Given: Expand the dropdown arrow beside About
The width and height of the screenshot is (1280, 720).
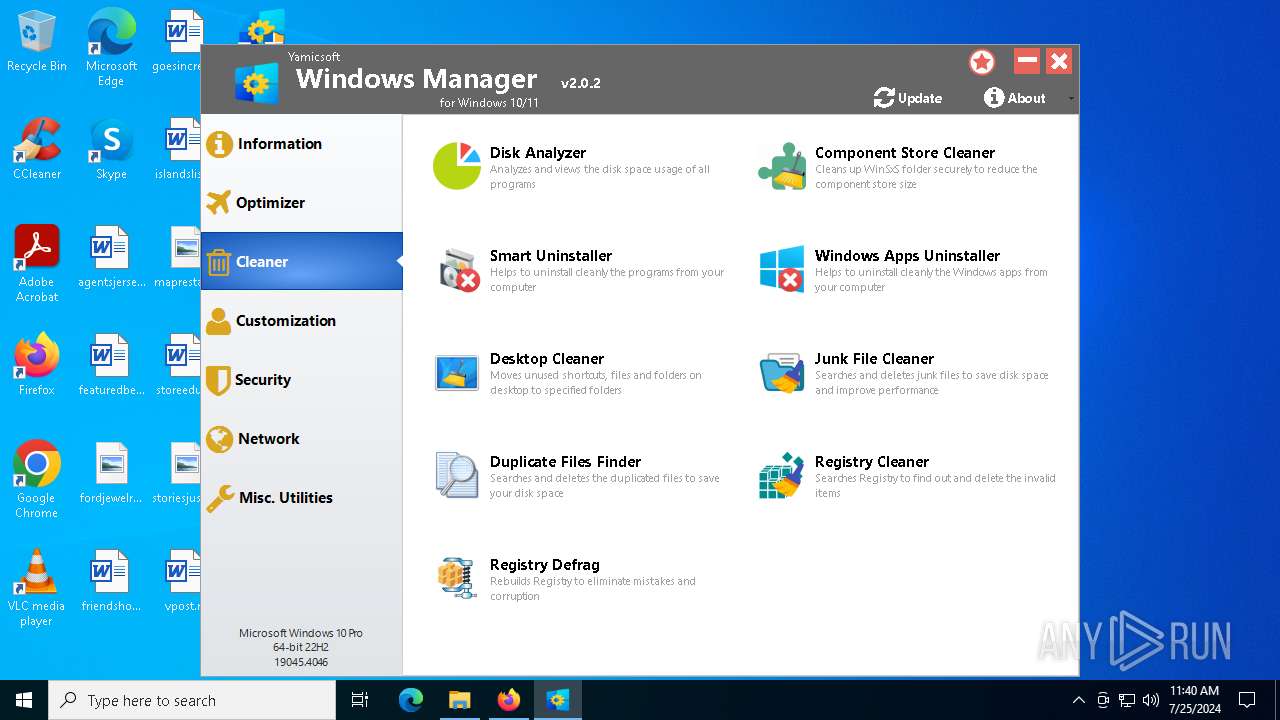Looking at the screenshot, I should pyautogui.click(x=1071, y=99).
